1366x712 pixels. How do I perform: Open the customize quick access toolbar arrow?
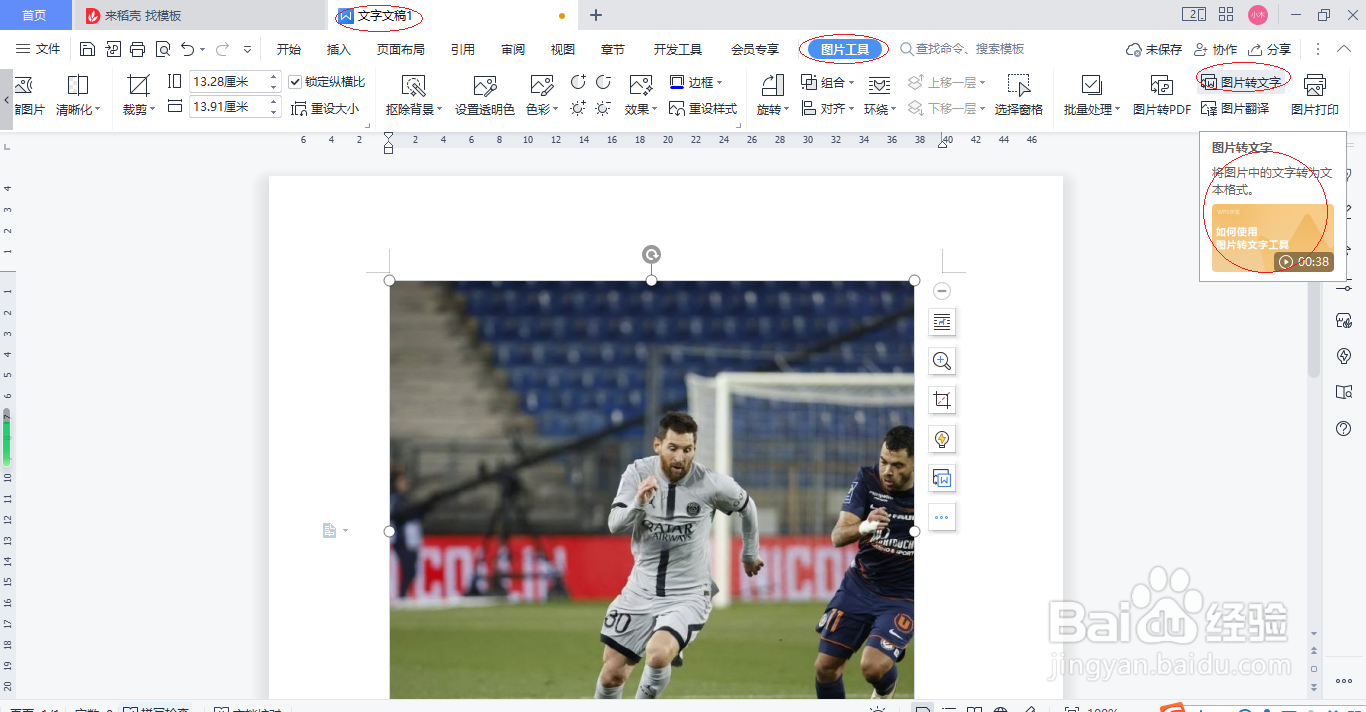tap(248, 49)
